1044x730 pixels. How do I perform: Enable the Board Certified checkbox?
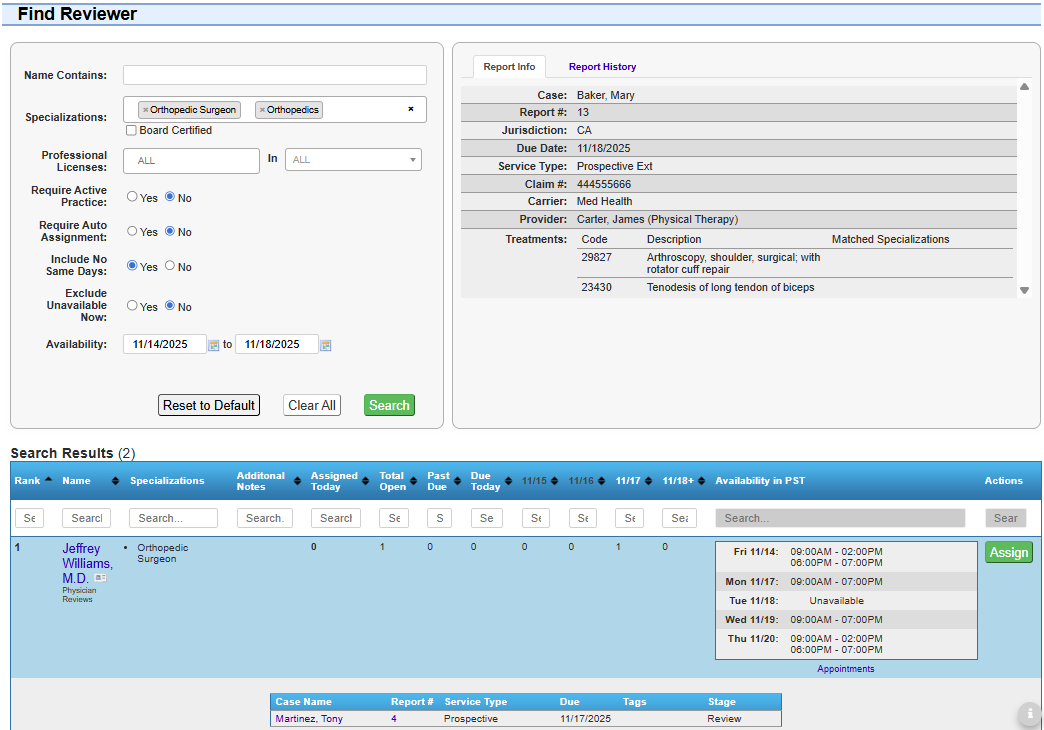point(131,130)
